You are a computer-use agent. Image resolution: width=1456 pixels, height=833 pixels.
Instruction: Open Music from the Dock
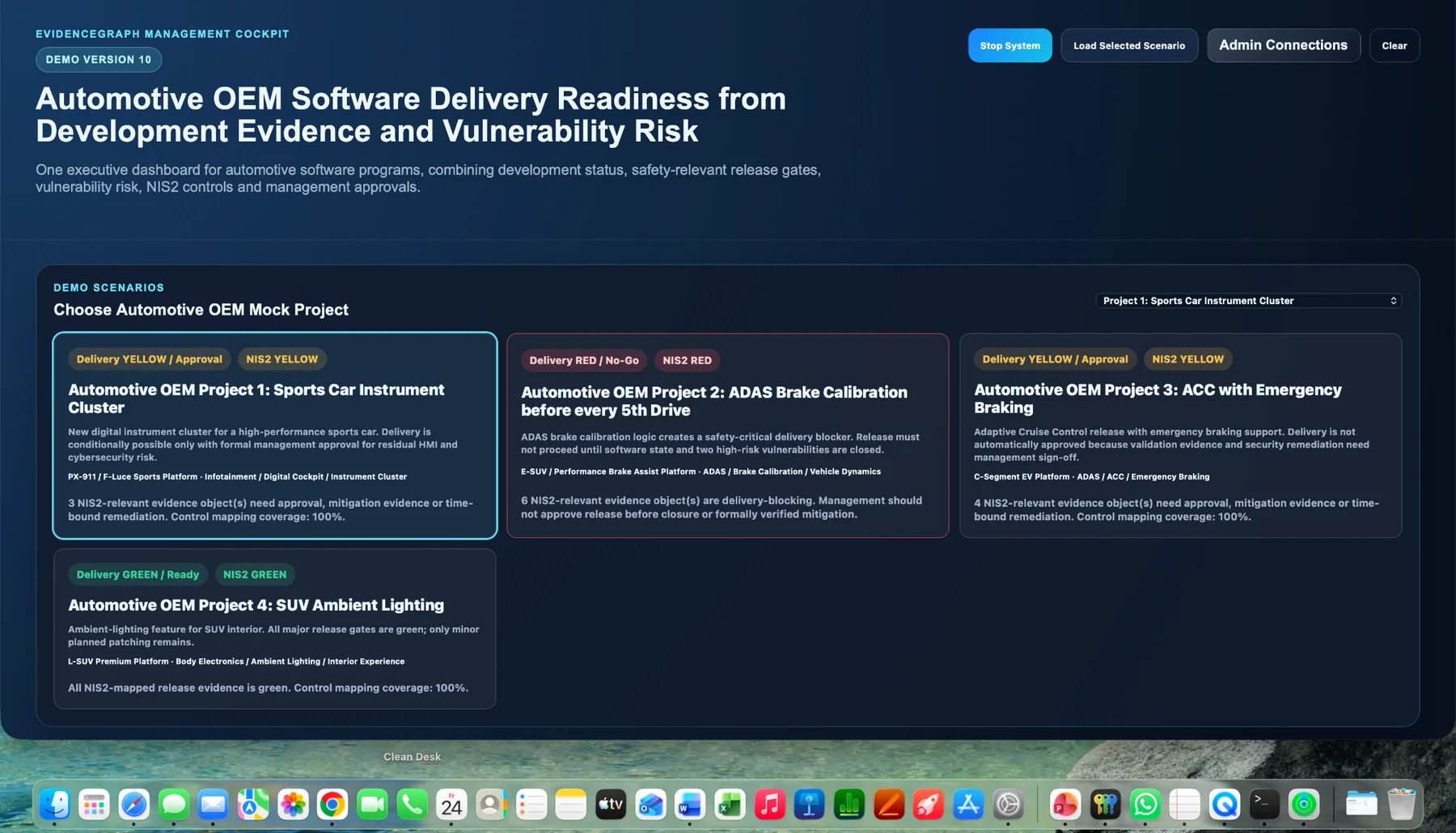click(769, 805)
